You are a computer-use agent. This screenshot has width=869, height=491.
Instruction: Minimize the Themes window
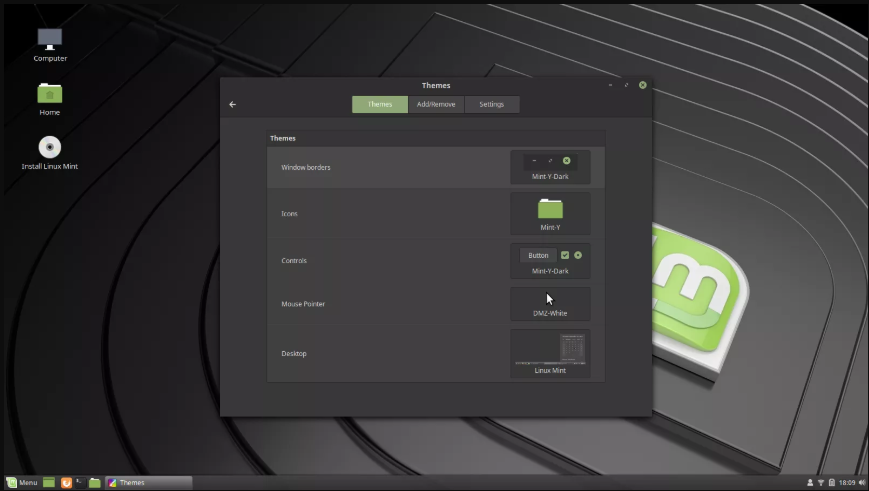point(610,85)
